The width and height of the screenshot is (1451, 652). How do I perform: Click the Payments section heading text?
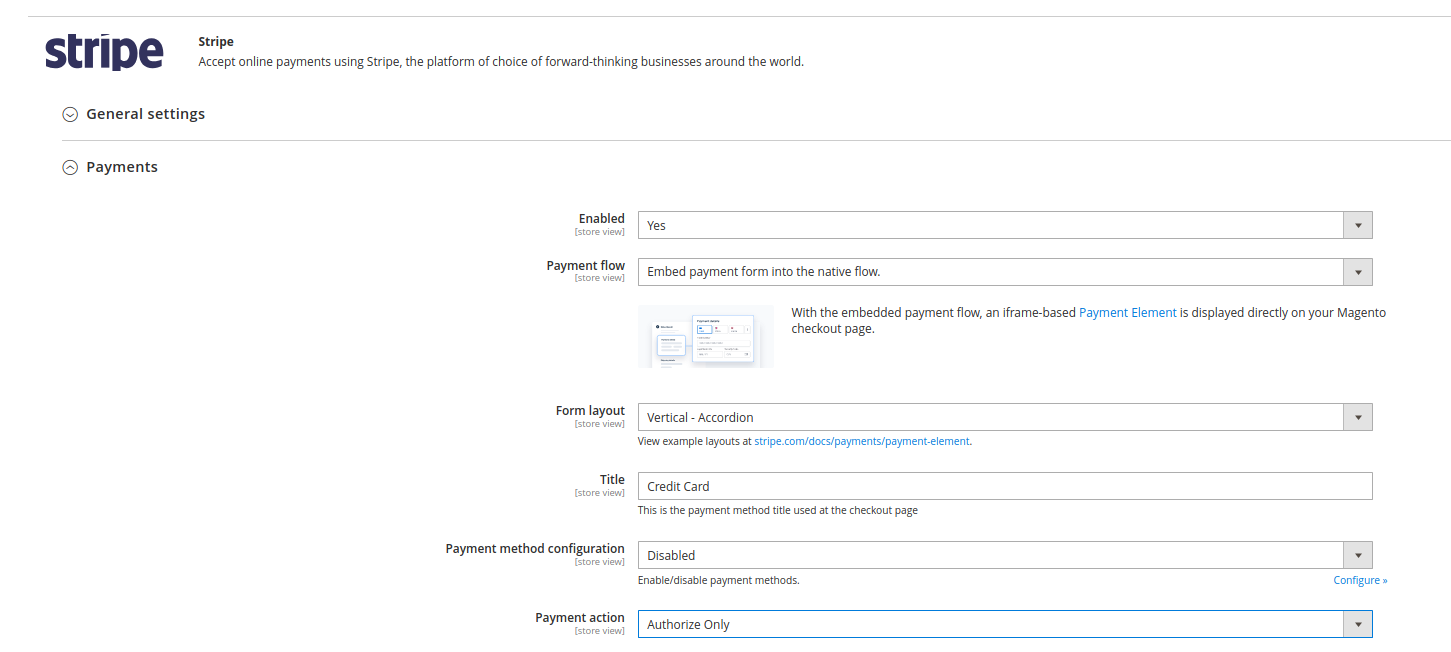[122, 167]
